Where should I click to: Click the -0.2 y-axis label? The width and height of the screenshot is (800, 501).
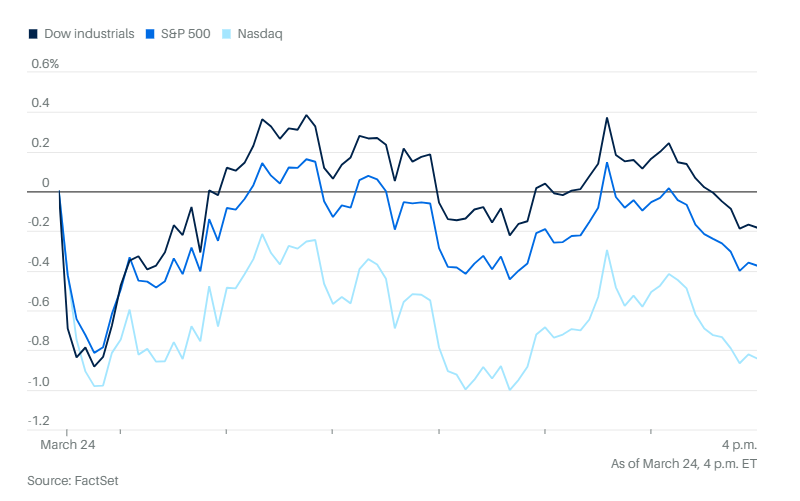click(38, 223)
